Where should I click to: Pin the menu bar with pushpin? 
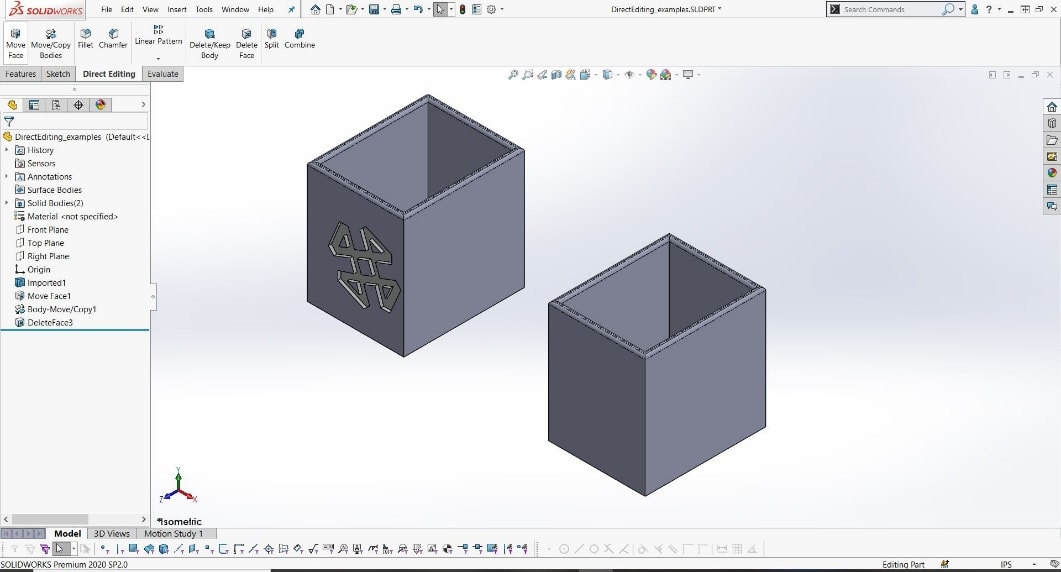pos(291,10)
